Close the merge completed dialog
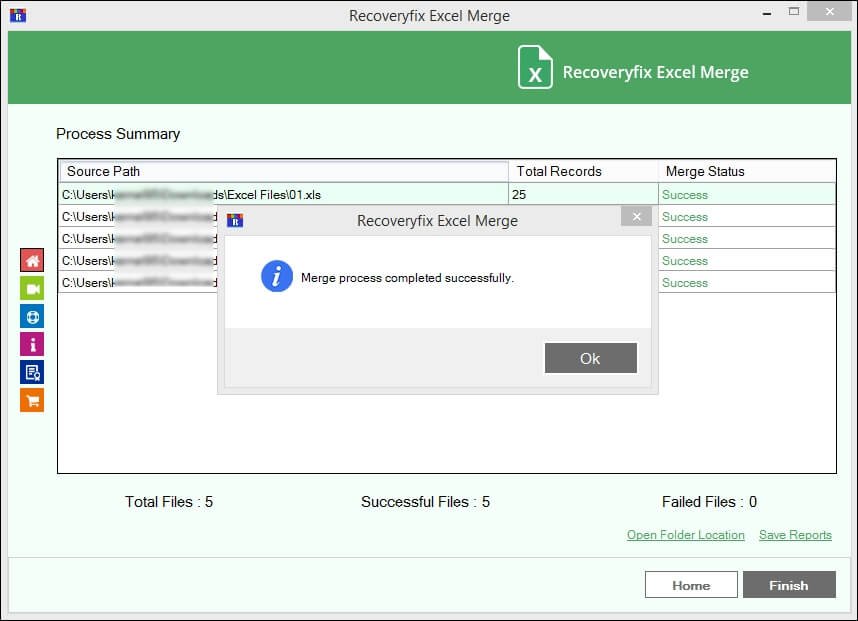Viewport: 858px width, 621px height. [636, 217]
